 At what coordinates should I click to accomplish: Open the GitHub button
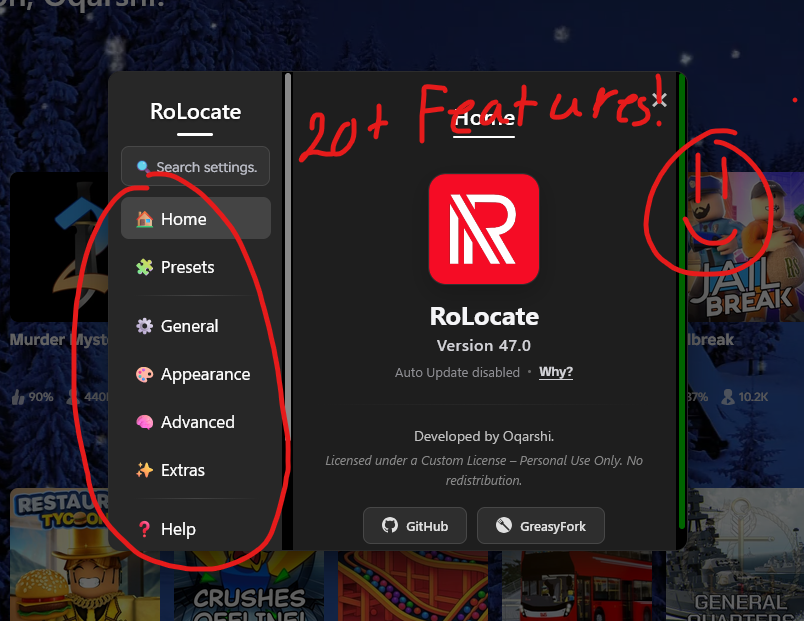pos(415,526)
